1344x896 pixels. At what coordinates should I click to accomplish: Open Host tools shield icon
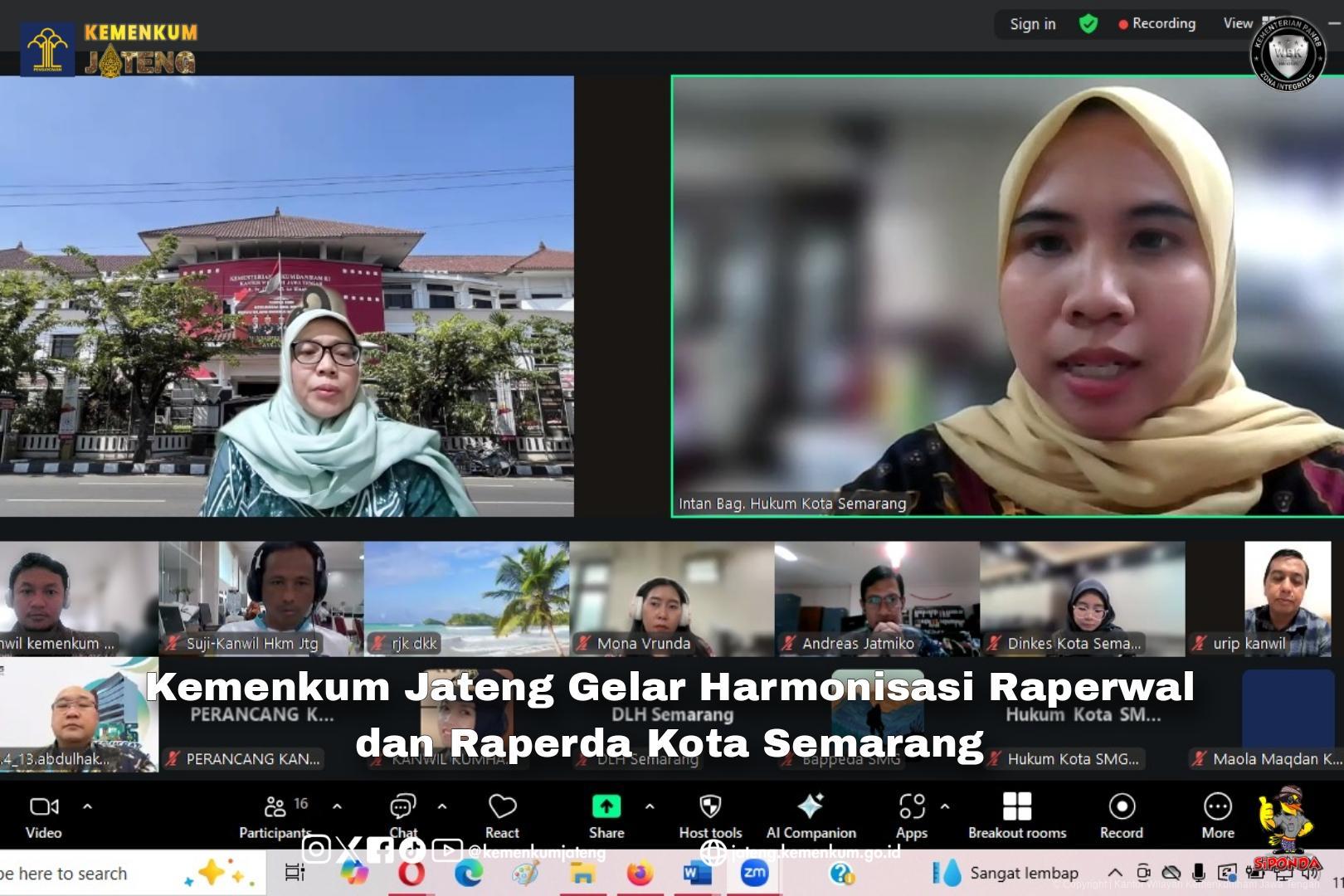(x=710, y=816)
